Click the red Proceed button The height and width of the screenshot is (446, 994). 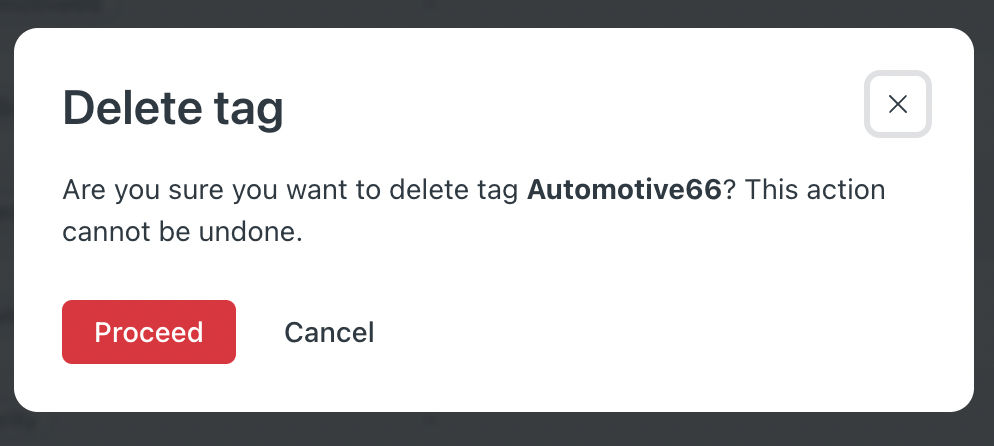tap(149, 332)
